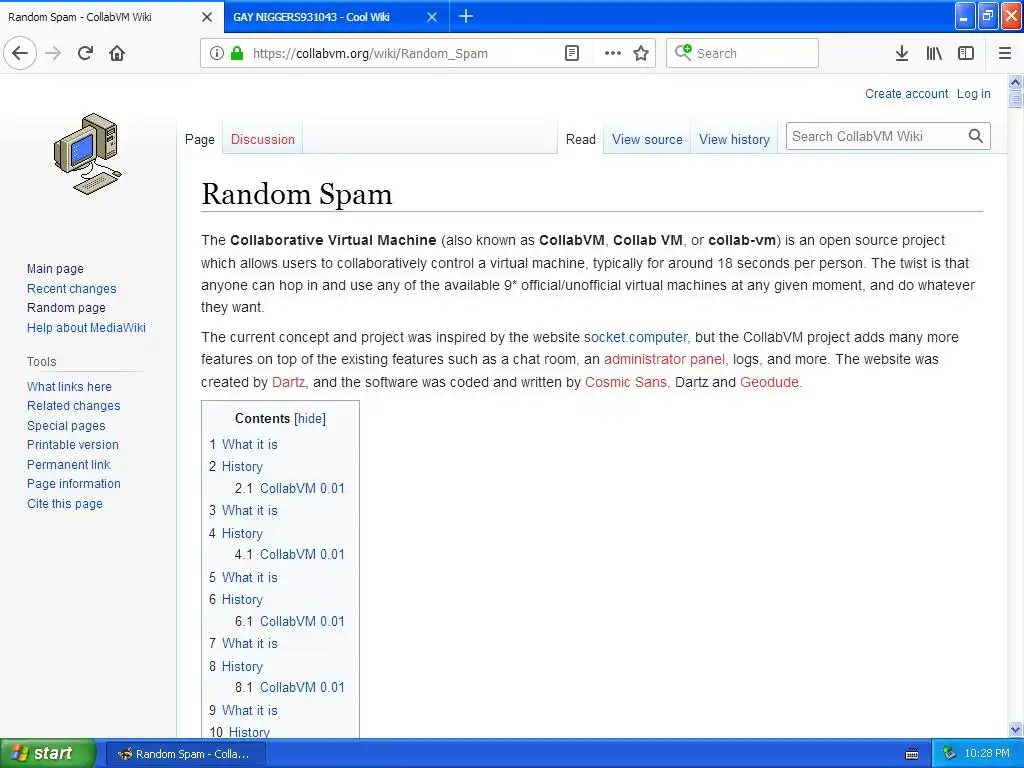Open Page information link
Screen dimensions: 1024x768
pyautogui.click(x=74, y=484)
